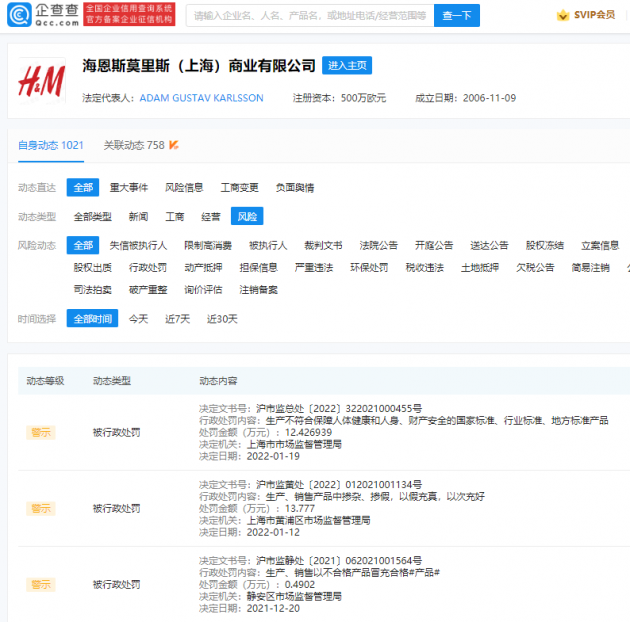Filter by 简易注销

pyautogui.click(x=591, y=268)
